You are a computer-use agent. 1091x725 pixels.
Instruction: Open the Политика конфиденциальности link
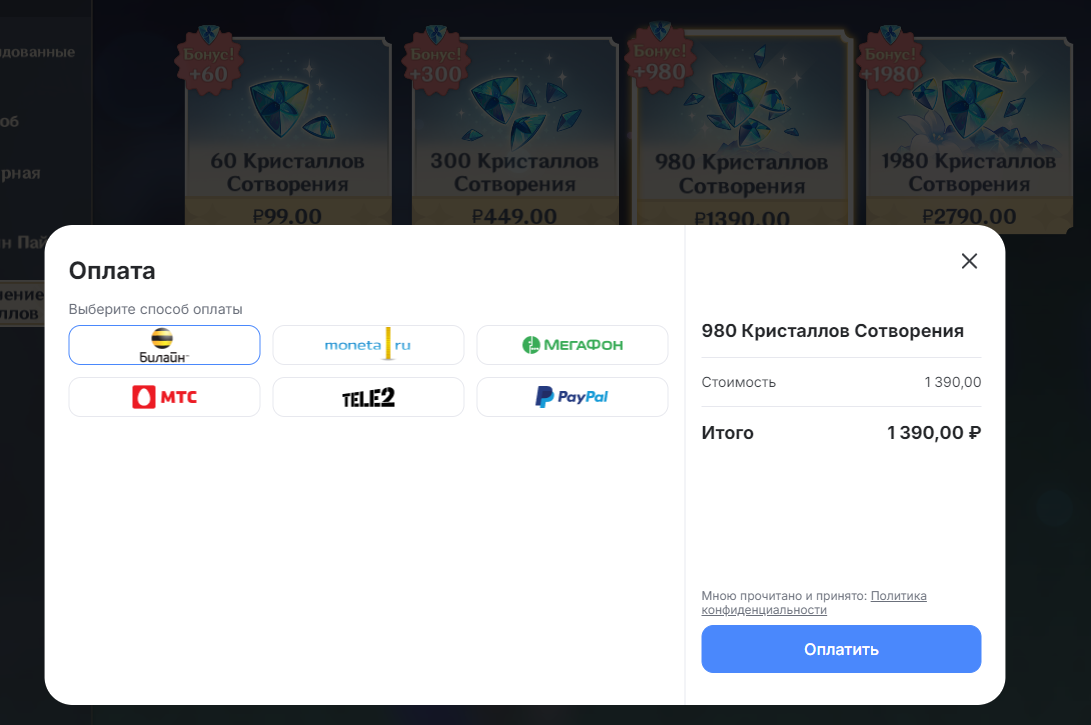coord(814,603)
